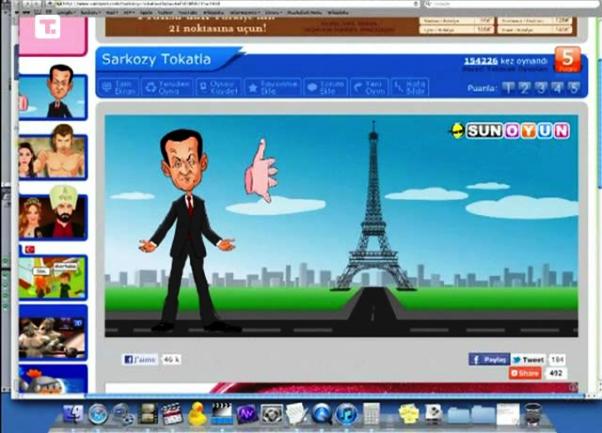
Task: Open purple waveform app icon in Dock
Action: tap(246, 415)
